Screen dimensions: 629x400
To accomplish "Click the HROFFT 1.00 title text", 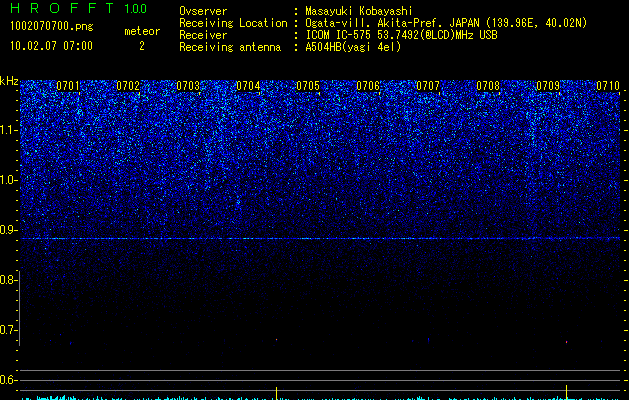I will [x=78, y=8].
